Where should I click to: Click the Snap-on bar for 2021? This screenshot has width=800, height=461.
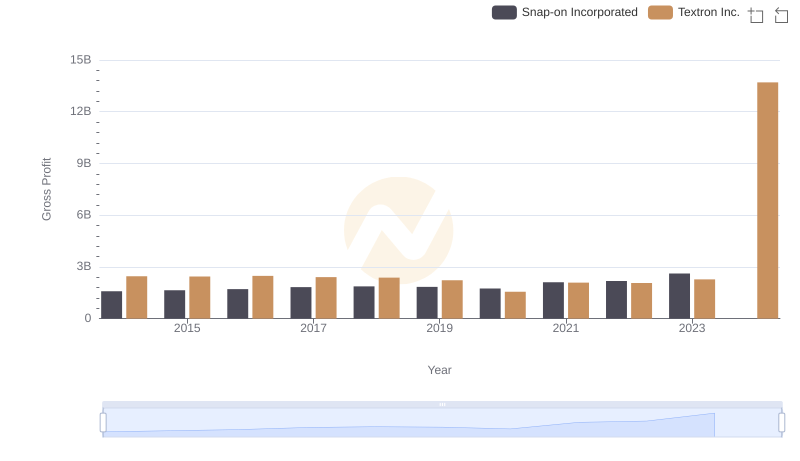(x=553, y=300)
